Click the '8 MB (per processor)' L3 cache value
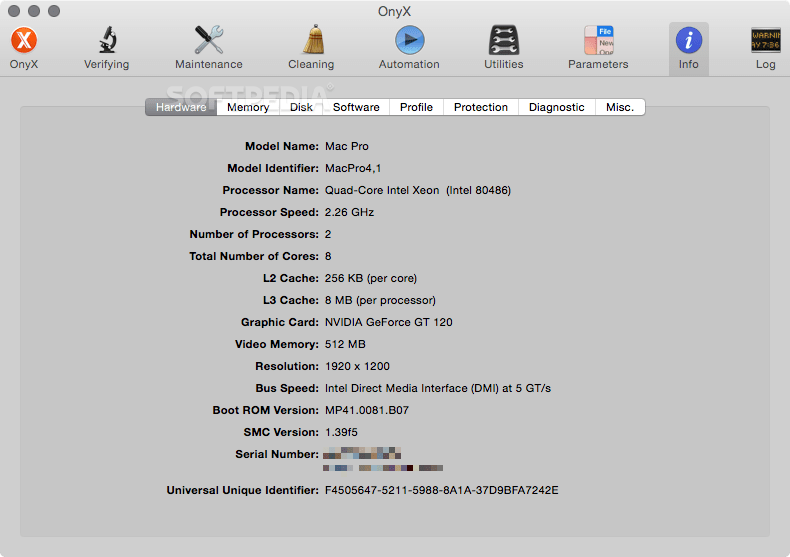 tap(380, 300)
